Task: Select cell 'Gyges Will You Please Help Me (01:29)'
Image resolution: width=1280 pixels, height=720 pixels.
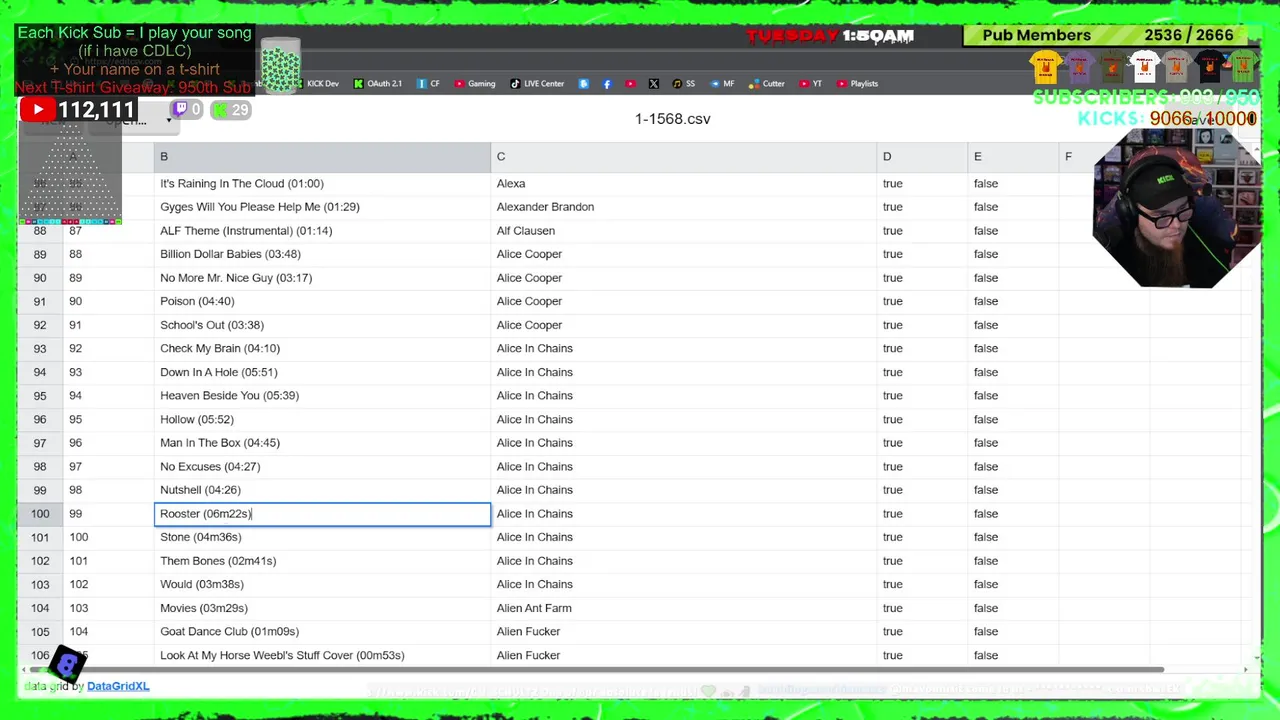Action: (322, 207)
